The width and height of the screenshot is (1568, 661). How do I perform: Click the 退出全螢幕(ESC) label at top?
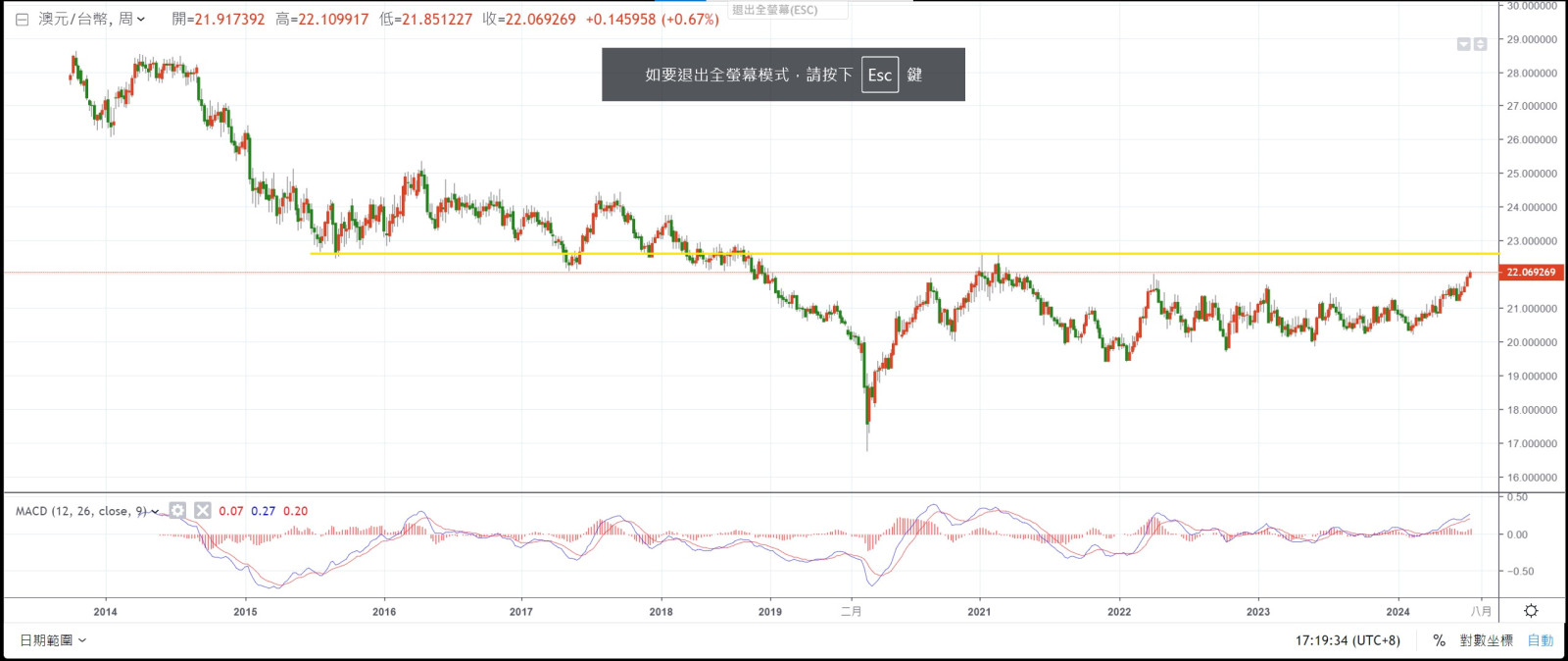pos(774,10)
